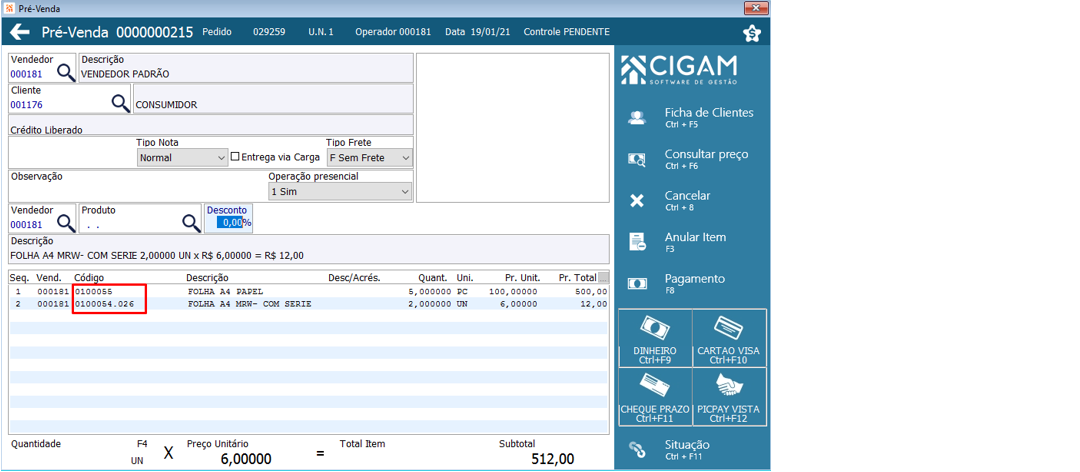Close the Pré-Venda window

point(756,8)
